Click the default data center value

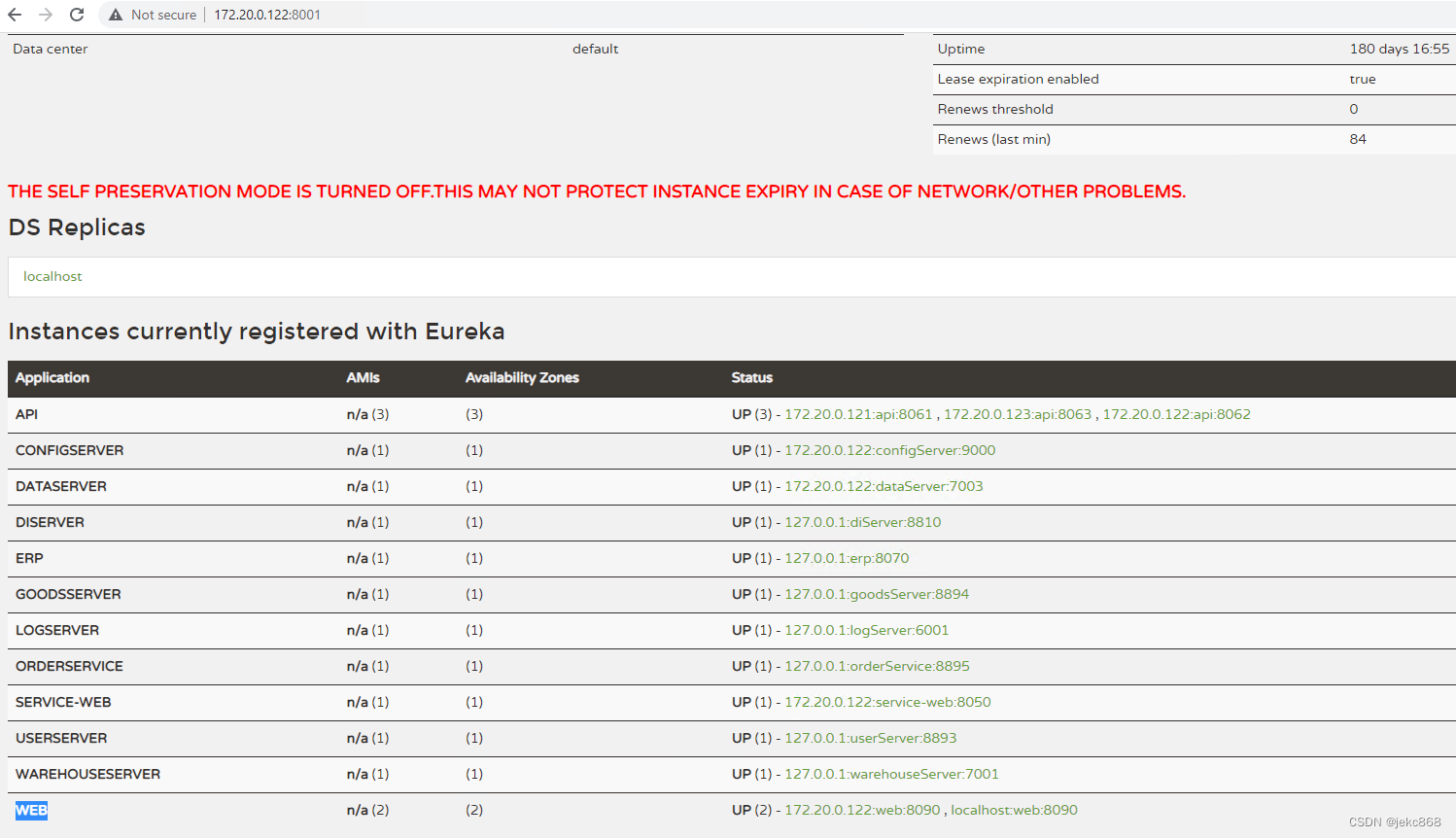coord(595,49)
